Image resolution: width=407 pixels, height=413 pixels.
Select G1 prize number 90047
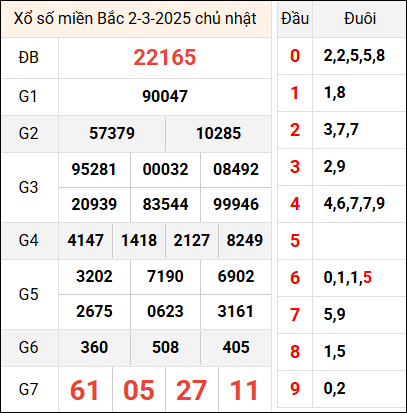pyautogui.click(x=165, y=97)
